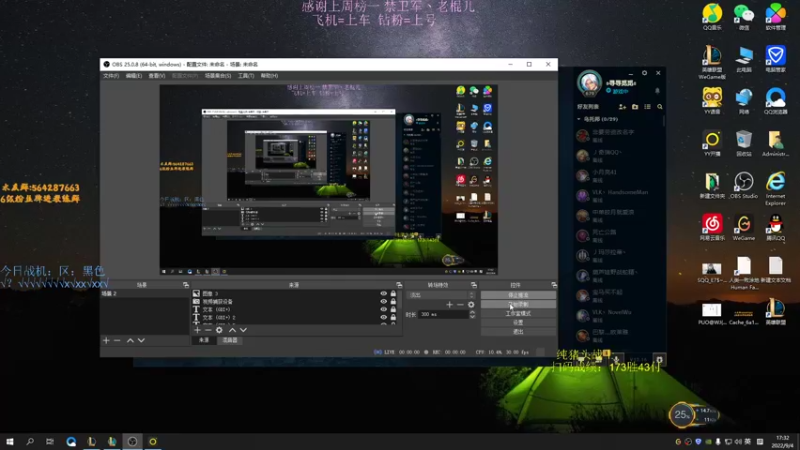Move source up in sources list

232,330
